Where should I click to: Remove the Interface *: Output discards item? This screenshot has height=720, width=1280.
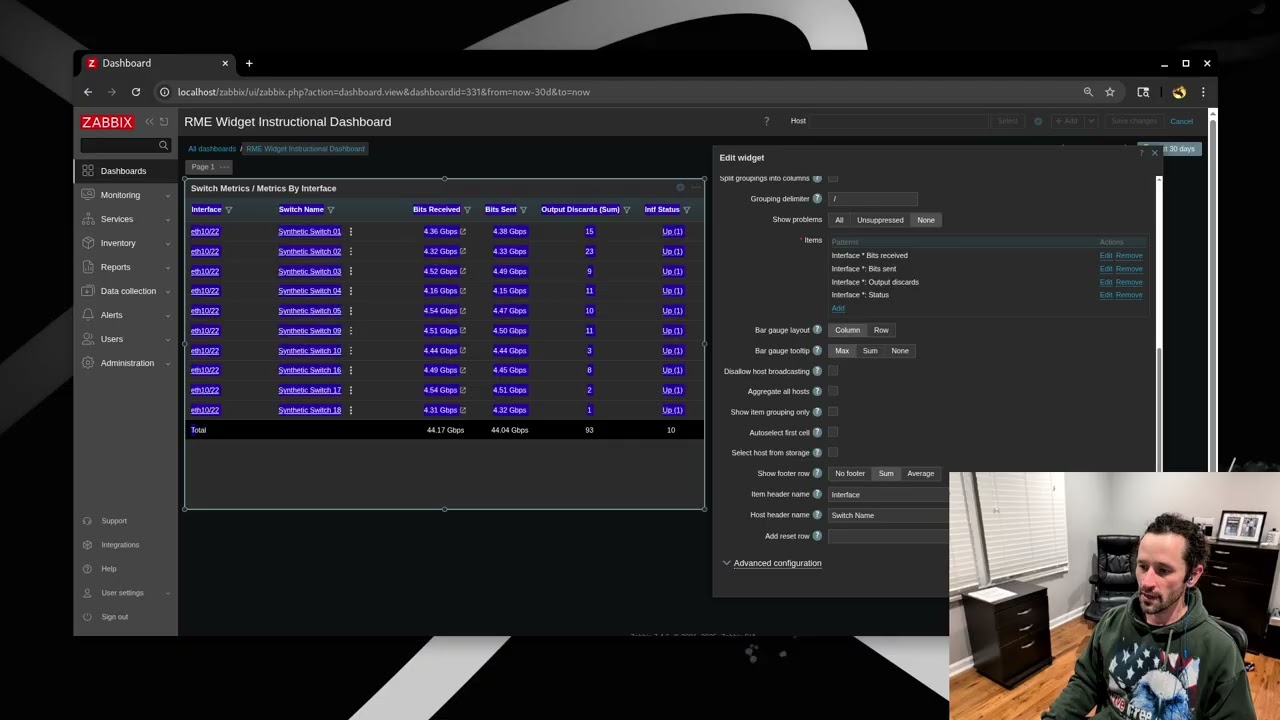click(x=1129, y=282)
